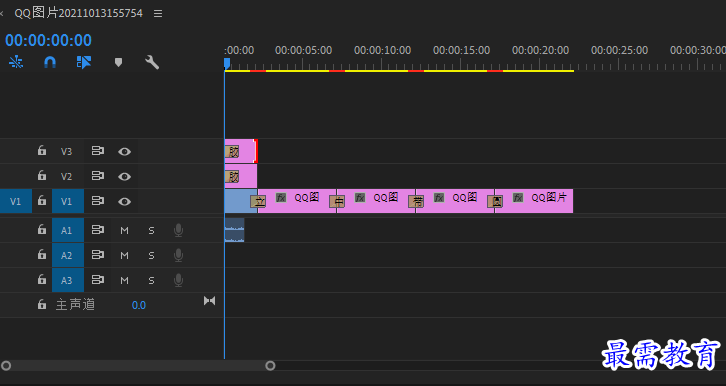Viewport: 726px width, 386px height.
Task: Toggle the A3 track target button
Action: click(x=68, y=280)
